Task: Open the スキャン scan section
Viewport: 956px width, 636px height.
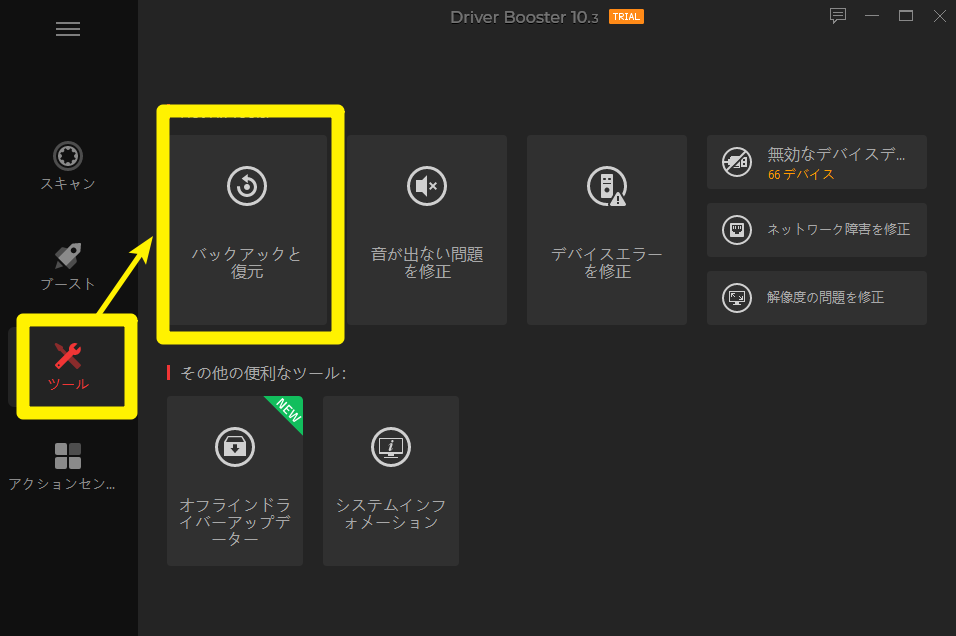Action: (x=68, y=166)
